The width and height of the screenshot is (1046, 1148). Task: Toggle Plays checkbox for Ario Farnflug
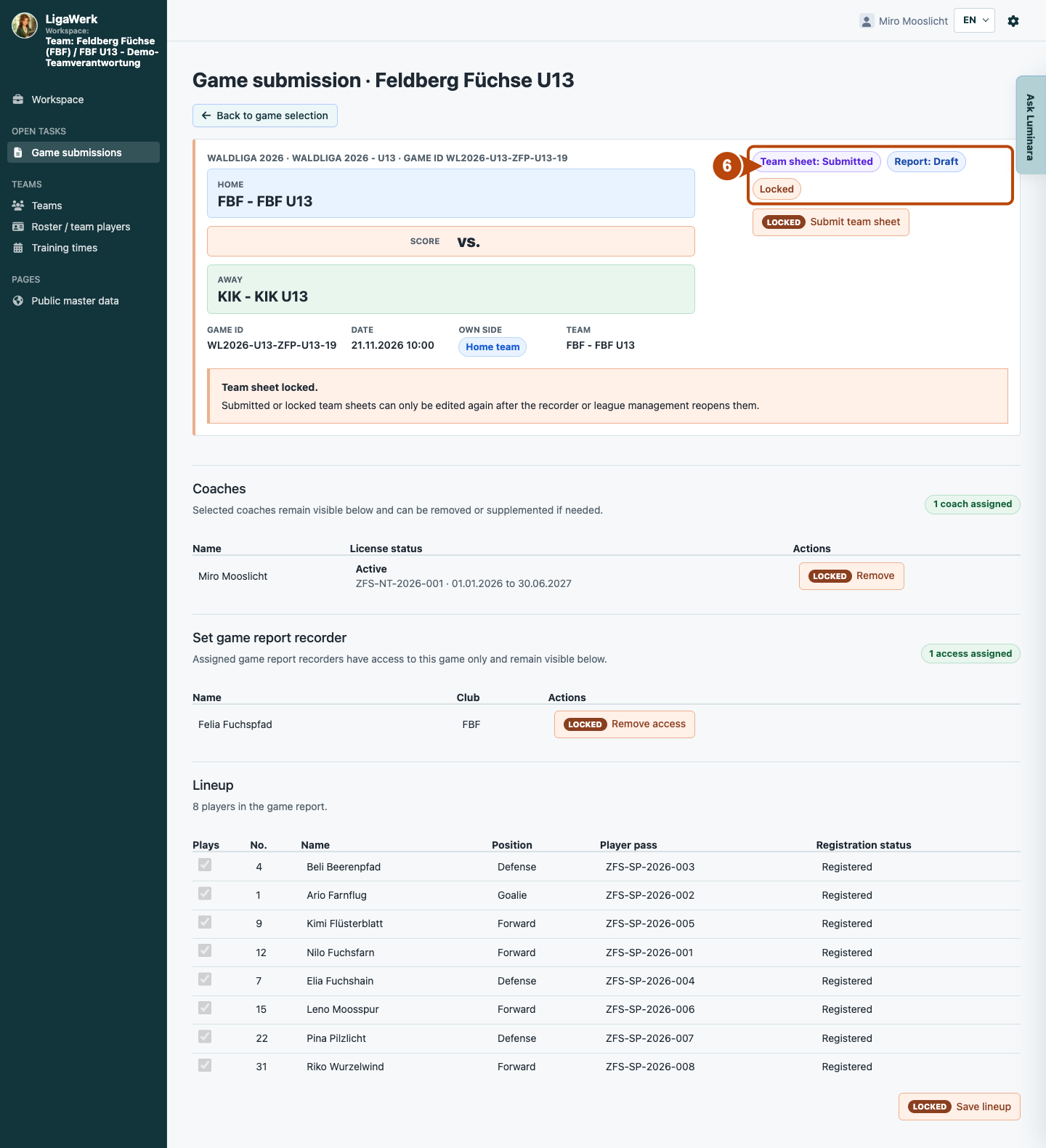205,893
